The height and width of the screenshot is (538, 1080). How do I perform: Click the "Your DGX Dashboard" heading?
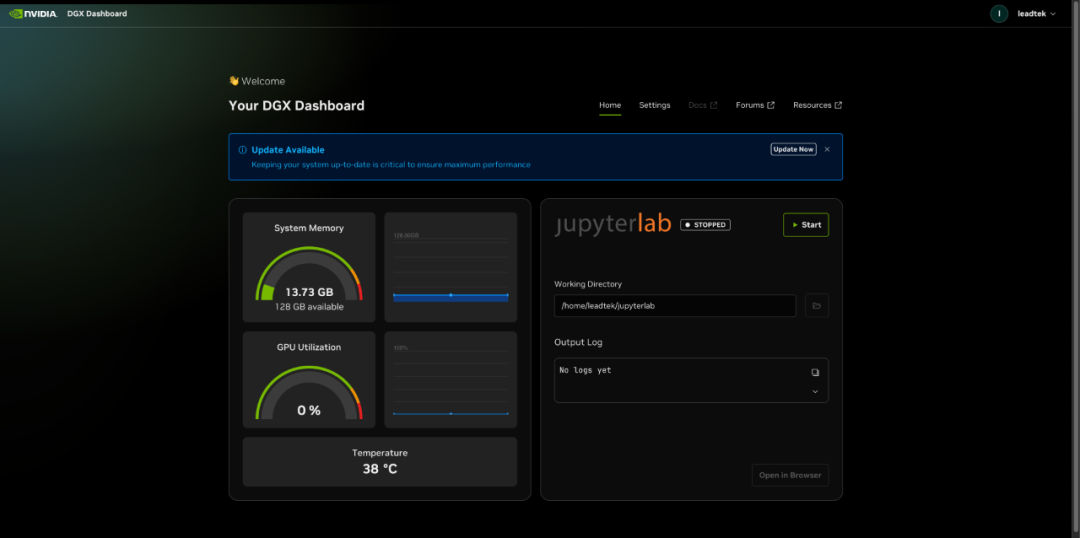pos(297,106)
